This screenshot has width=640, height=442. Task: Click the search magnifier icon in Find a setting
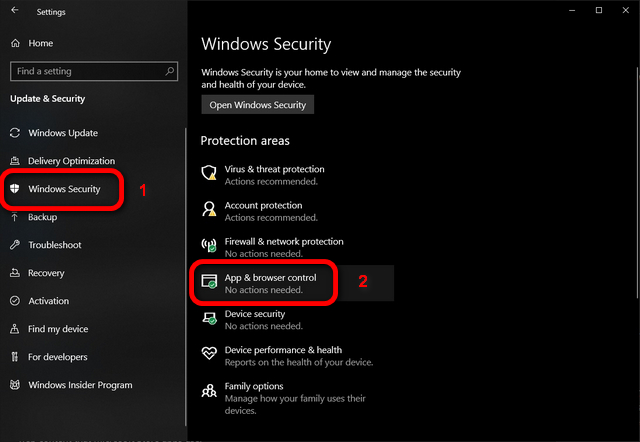(169, 71)
